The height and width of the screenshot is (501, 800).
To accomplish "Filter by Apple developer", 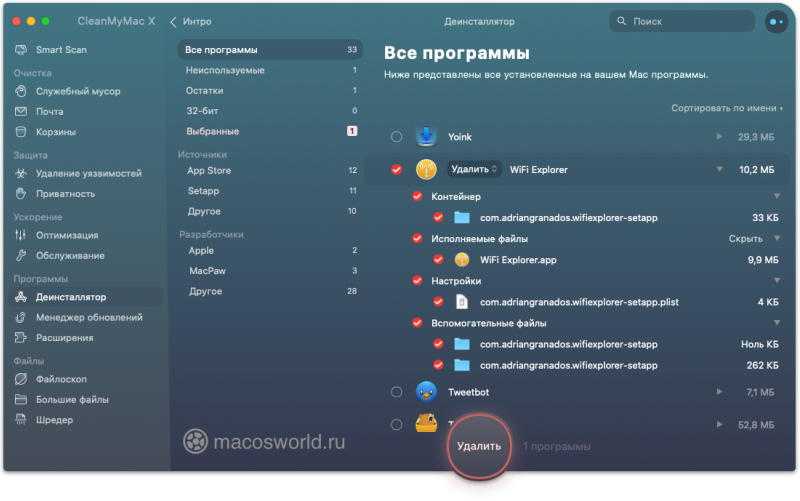I will tap(270, 250).
